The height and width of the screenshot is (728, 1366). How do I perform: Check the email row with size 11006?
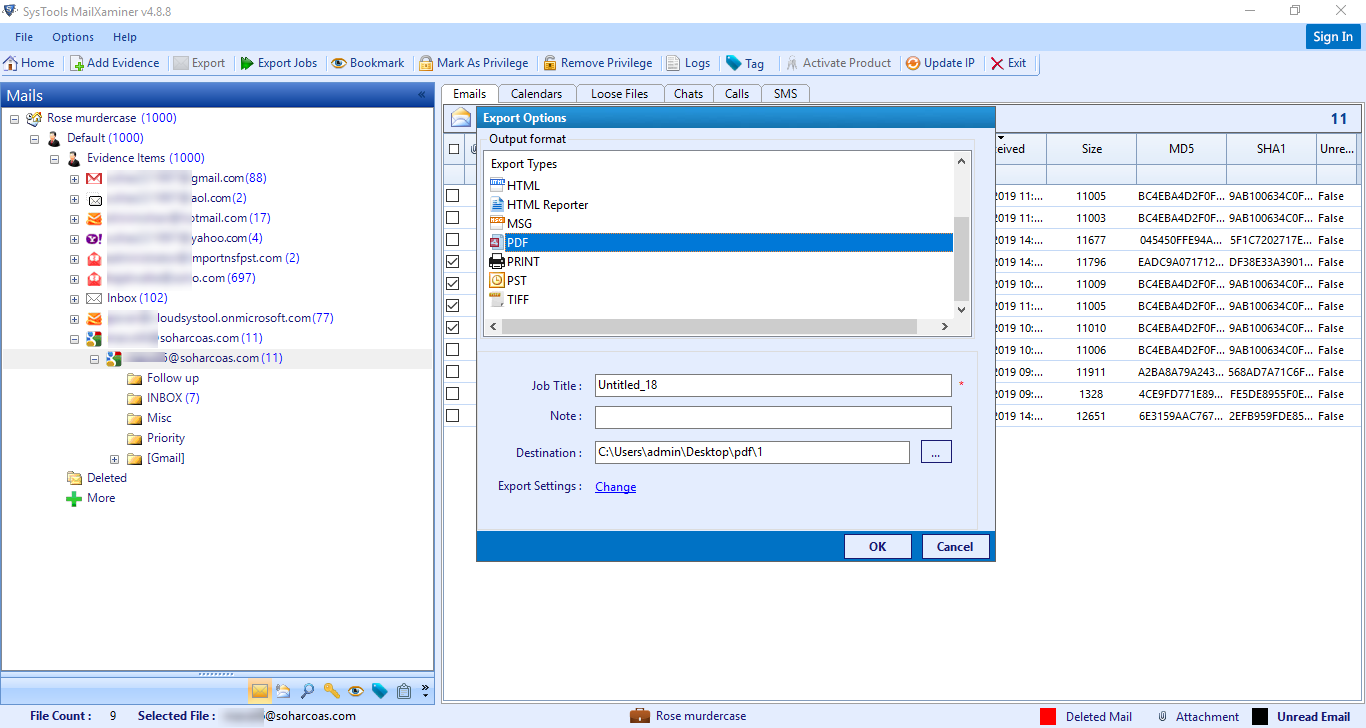tap(453, 349)
